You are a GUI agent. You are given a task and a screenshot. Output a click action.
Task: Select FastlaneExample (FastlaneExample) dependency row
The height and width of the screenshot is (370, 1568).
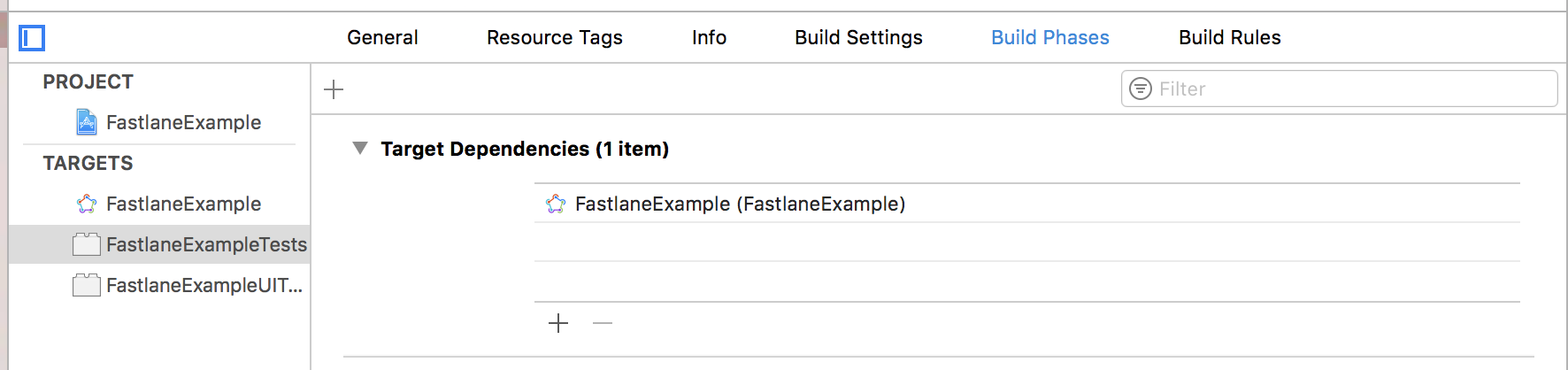(x=740, y=204)
